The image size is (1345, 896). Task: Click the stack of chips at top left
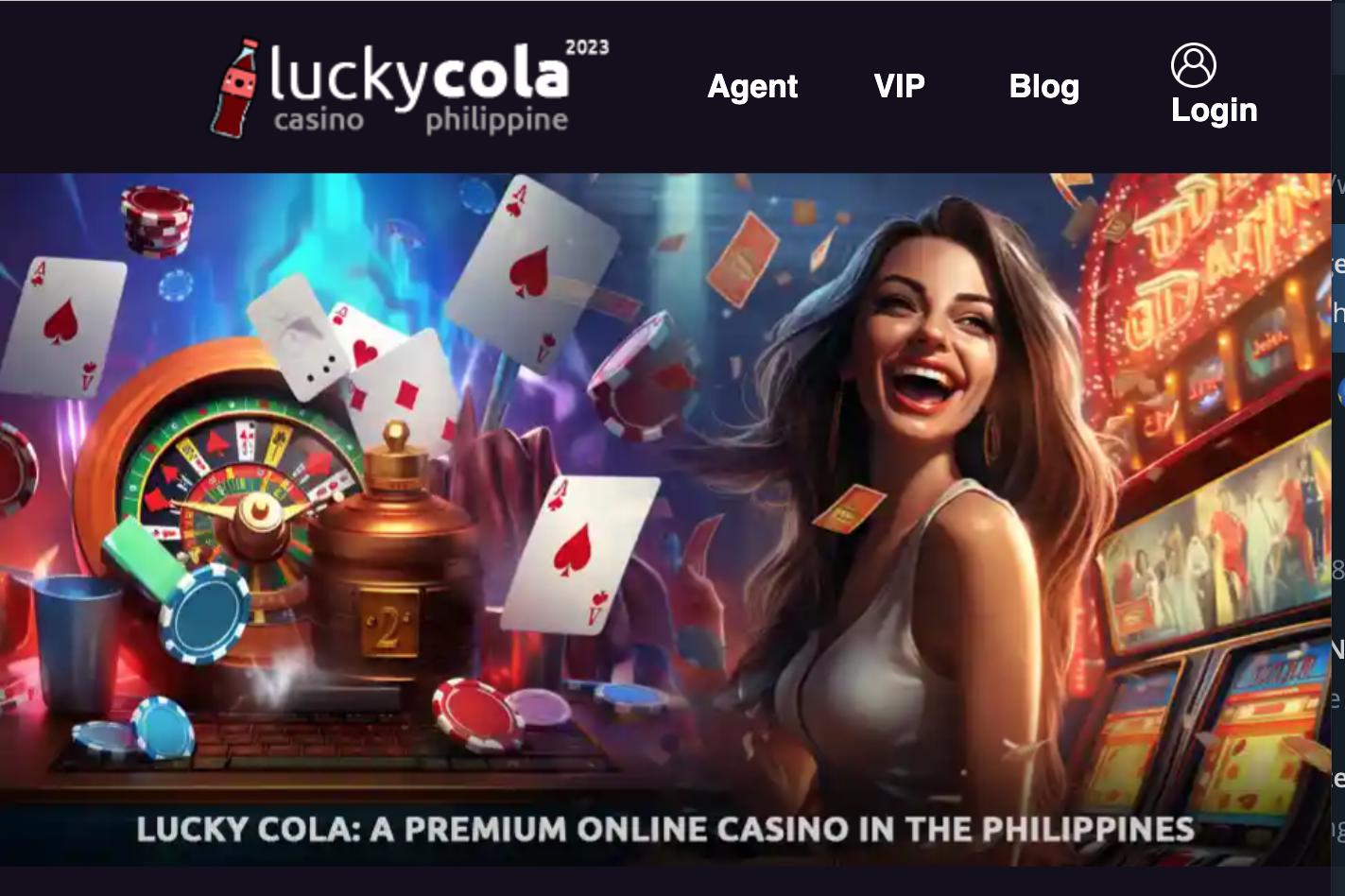click(157, 220)
